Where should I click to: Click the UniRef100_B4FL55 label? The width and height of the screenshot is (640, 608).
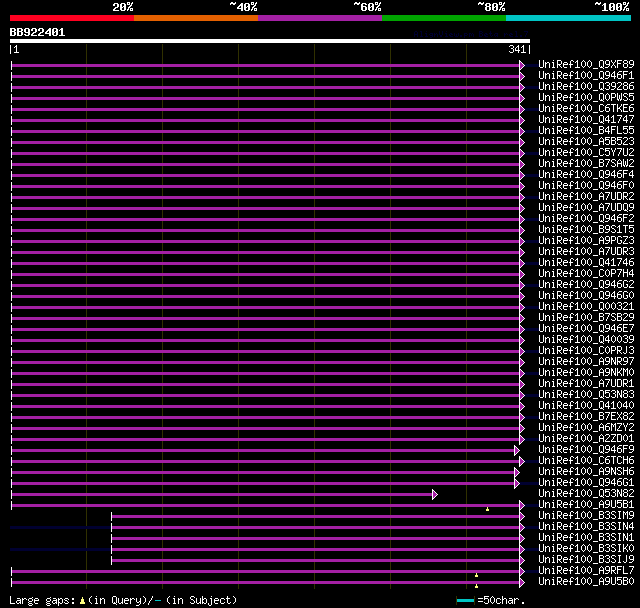[x=586, y=131]
